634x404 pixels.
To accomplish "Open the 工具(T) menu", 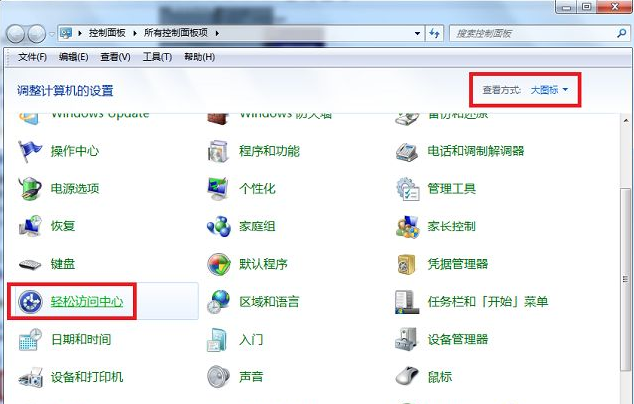I will (158, 57).
